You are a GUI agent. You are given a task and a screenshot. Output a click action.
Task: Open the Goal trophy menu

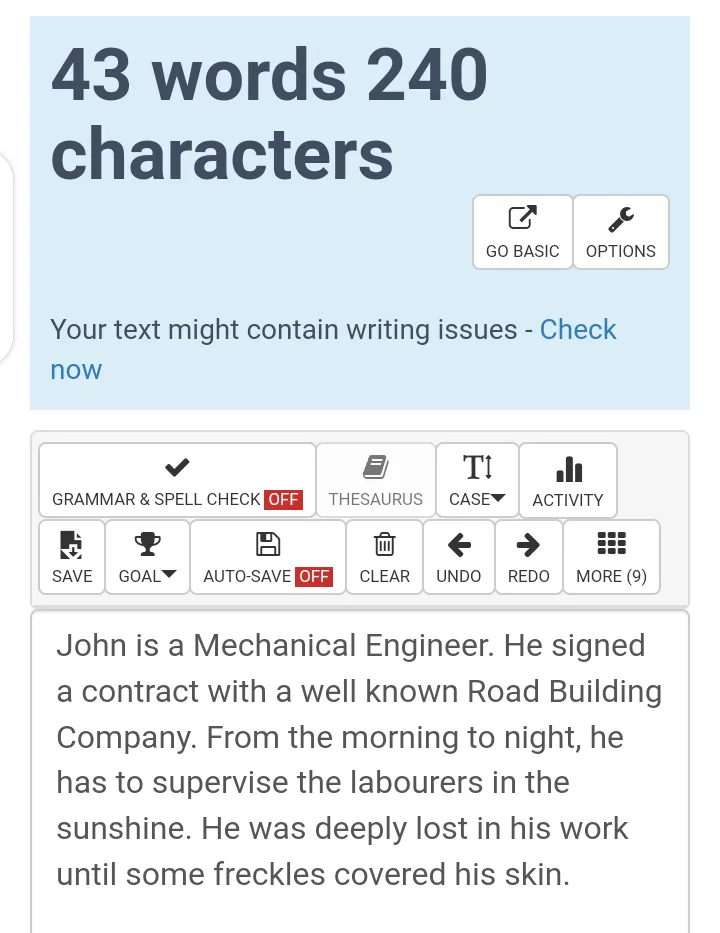[147, 544]
